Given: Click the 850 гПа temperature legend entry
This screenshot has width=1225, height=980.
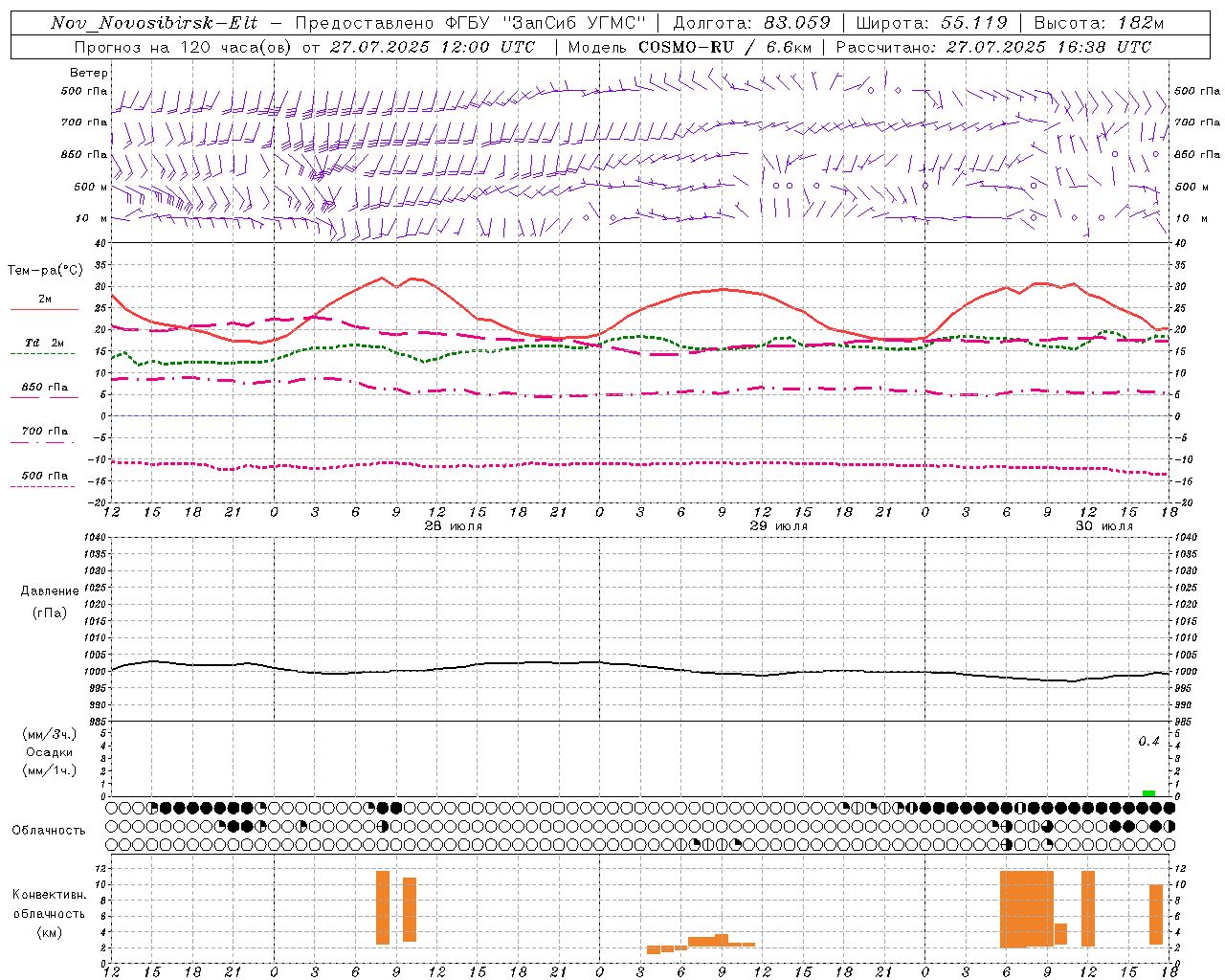Looking at the screenshot, I should click(45, 388).
